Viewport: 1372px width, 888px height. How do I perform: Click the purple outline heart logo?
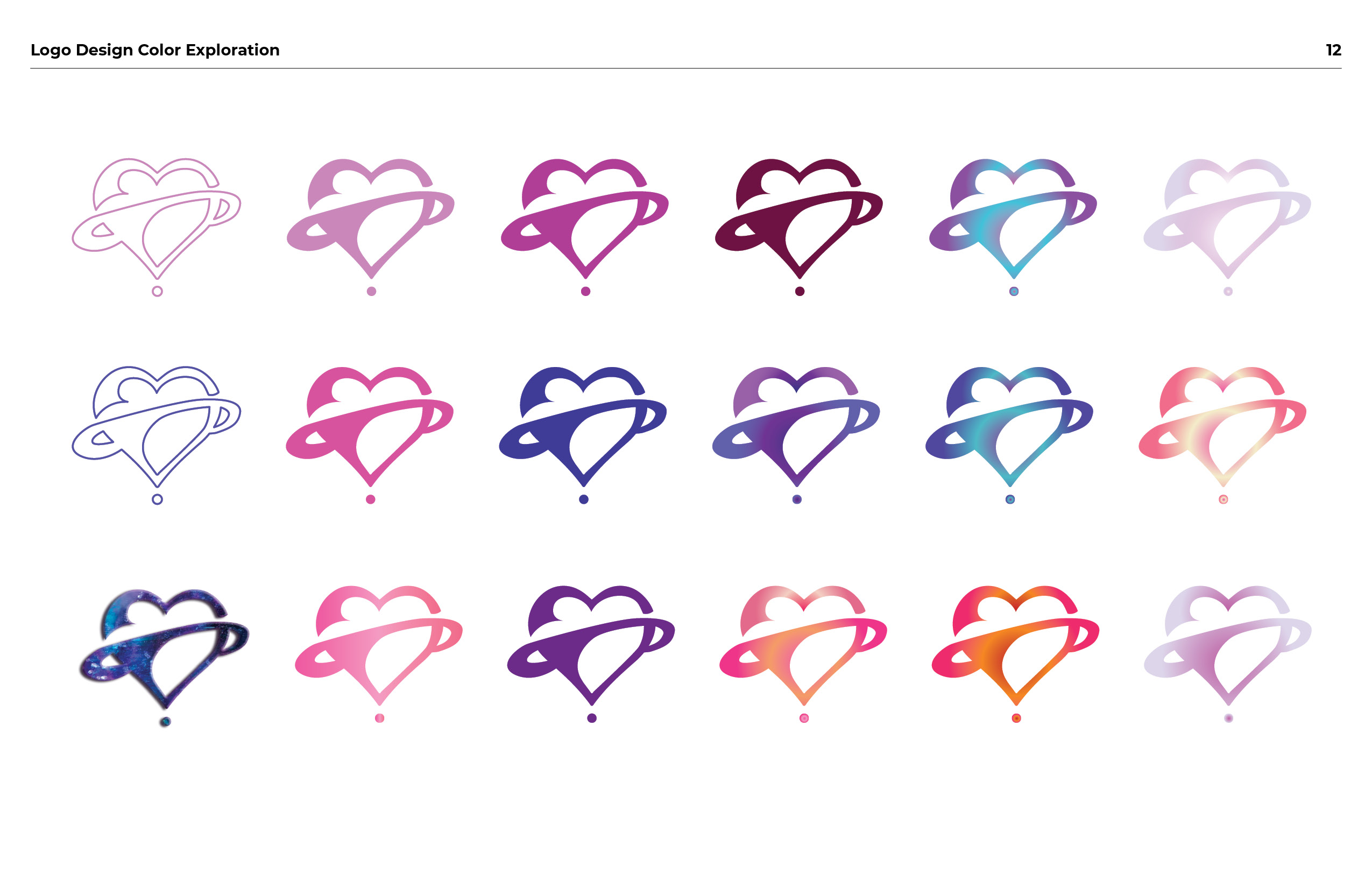(x=156, y=427)
